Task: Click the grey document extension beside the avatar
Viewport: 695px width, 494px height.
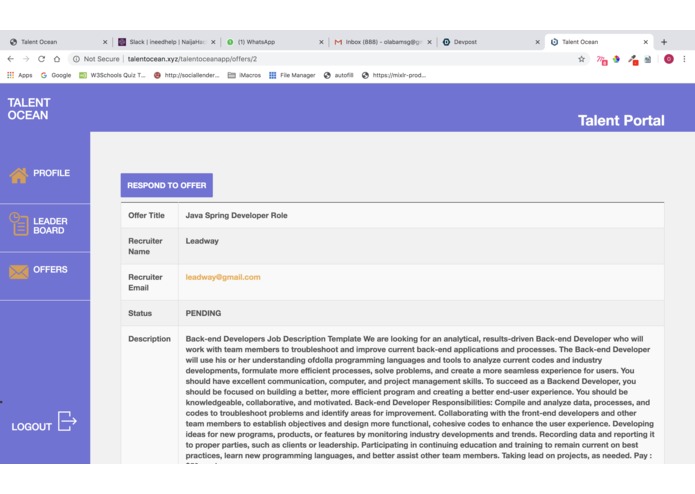Action: pos(648,59)
